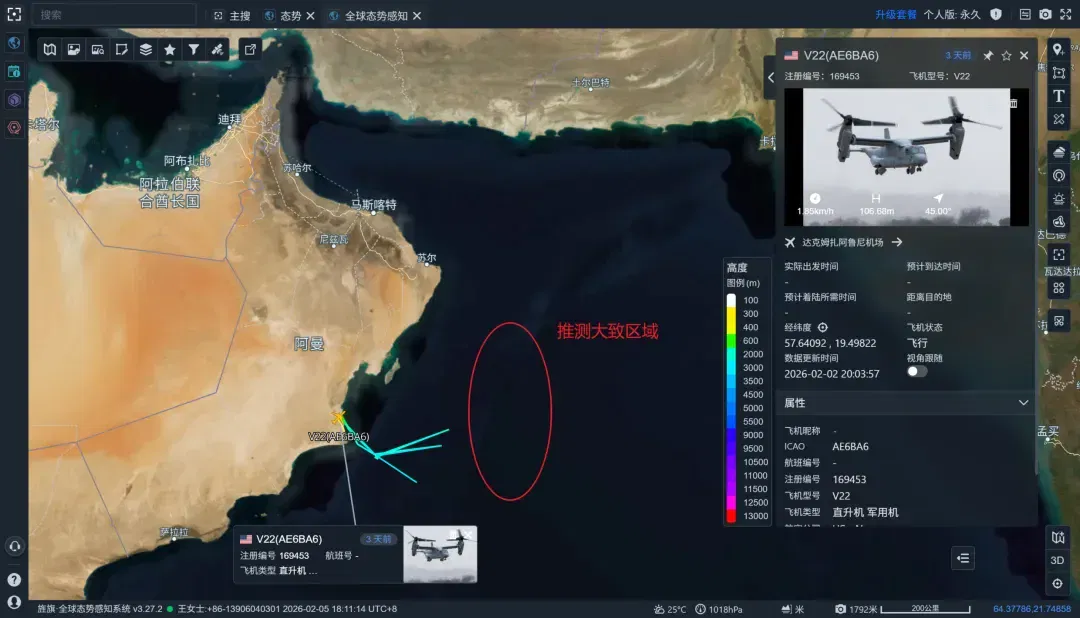Open the image layer tool

coord(74,49)
